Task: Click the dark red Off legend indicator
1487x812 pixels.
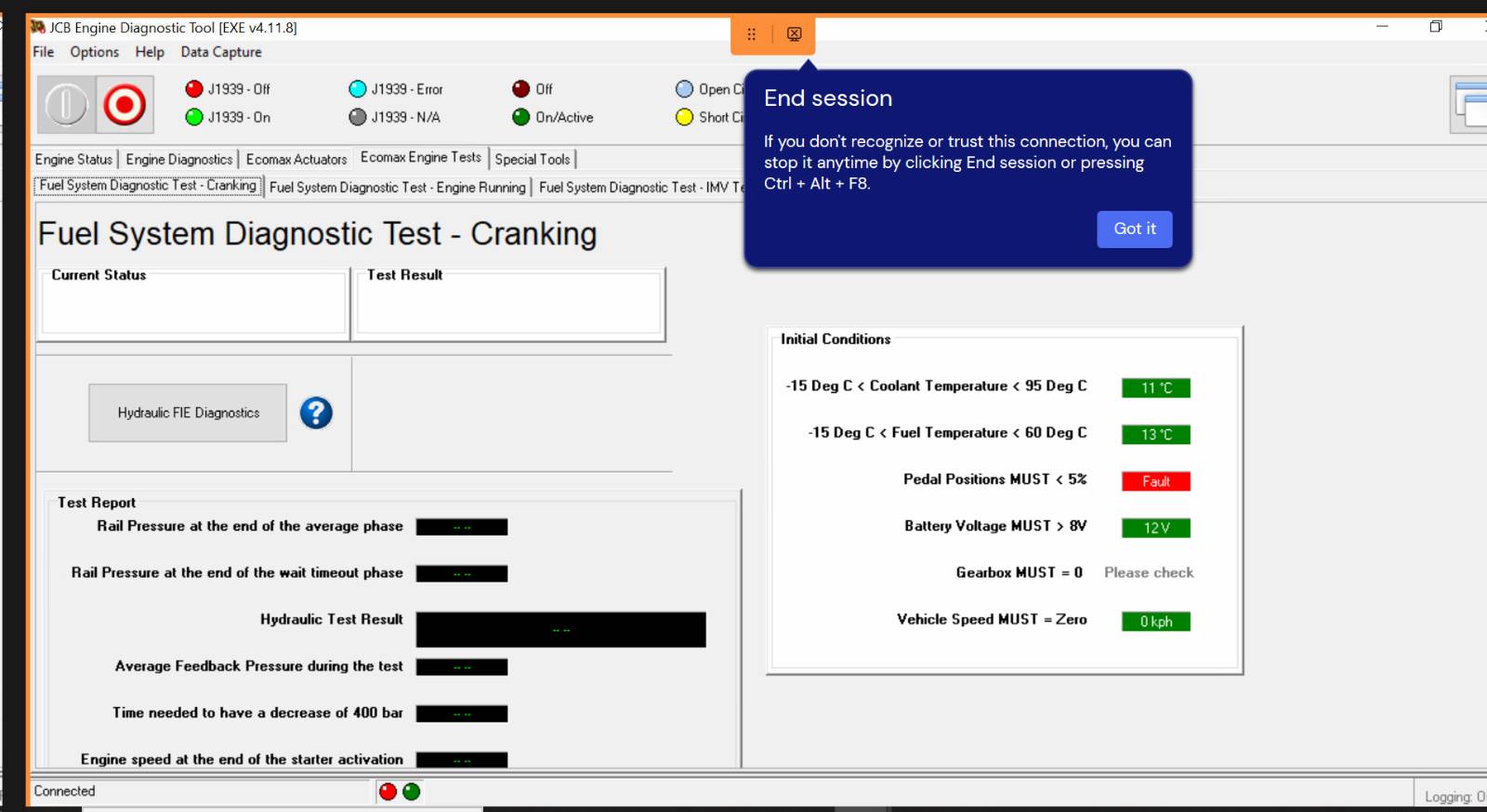Action: (520, 89)
